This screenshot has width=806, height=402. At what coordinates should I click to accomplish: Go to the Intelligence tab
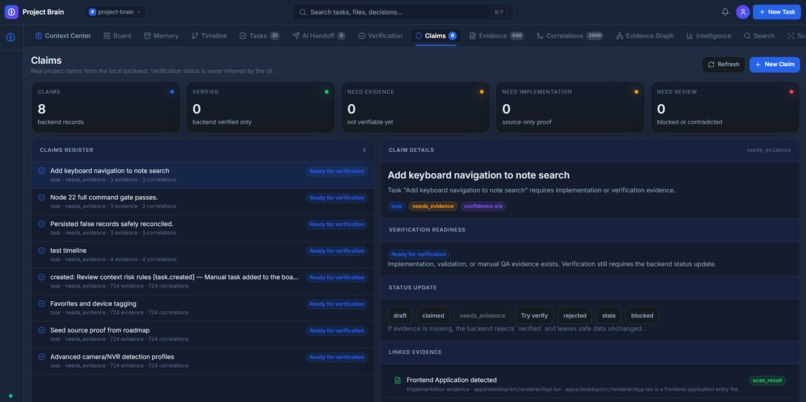(708, 36)
